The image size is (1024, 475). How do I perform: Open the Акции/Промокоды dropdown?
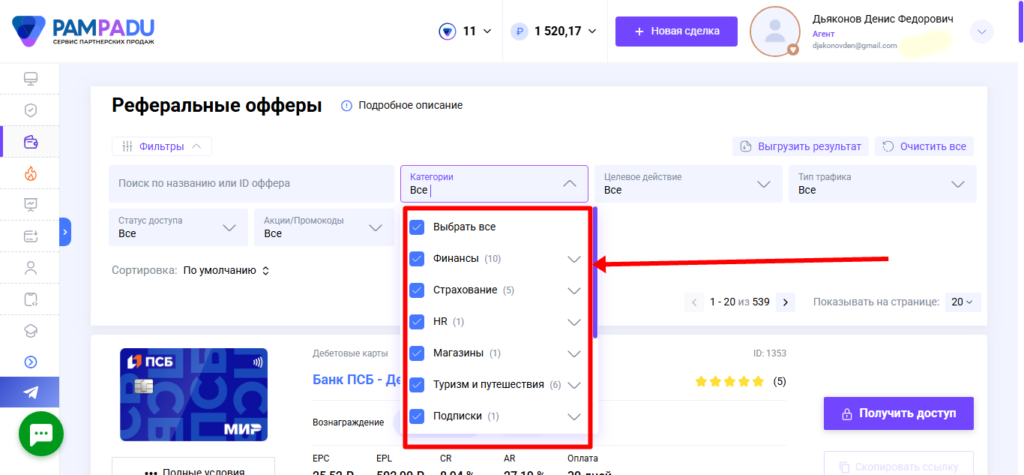[x=324, y=227]
